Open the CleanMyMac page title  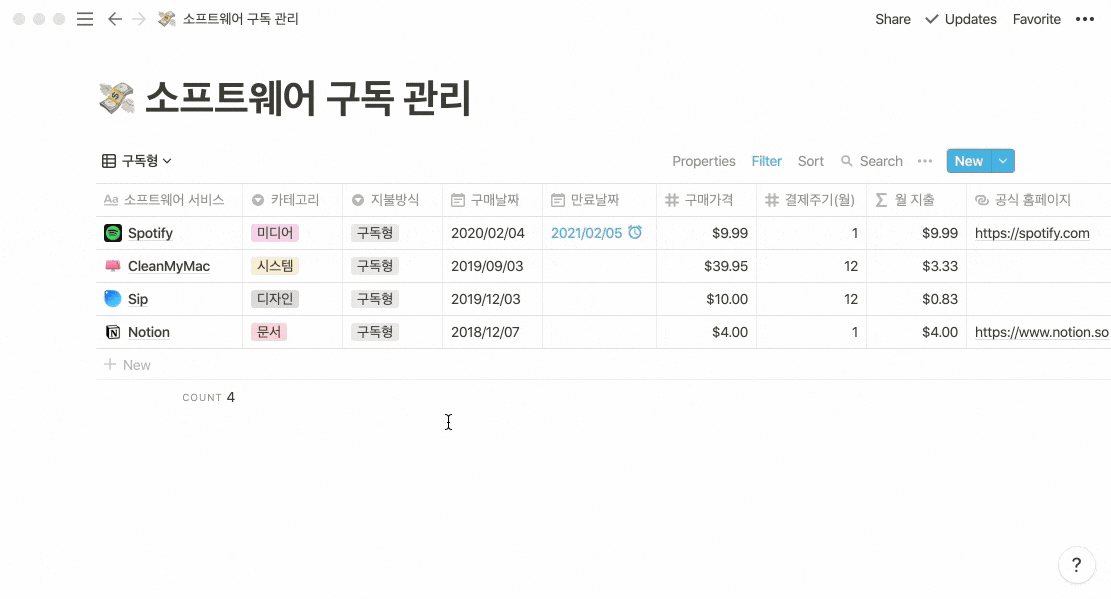(x=169, y=266)
